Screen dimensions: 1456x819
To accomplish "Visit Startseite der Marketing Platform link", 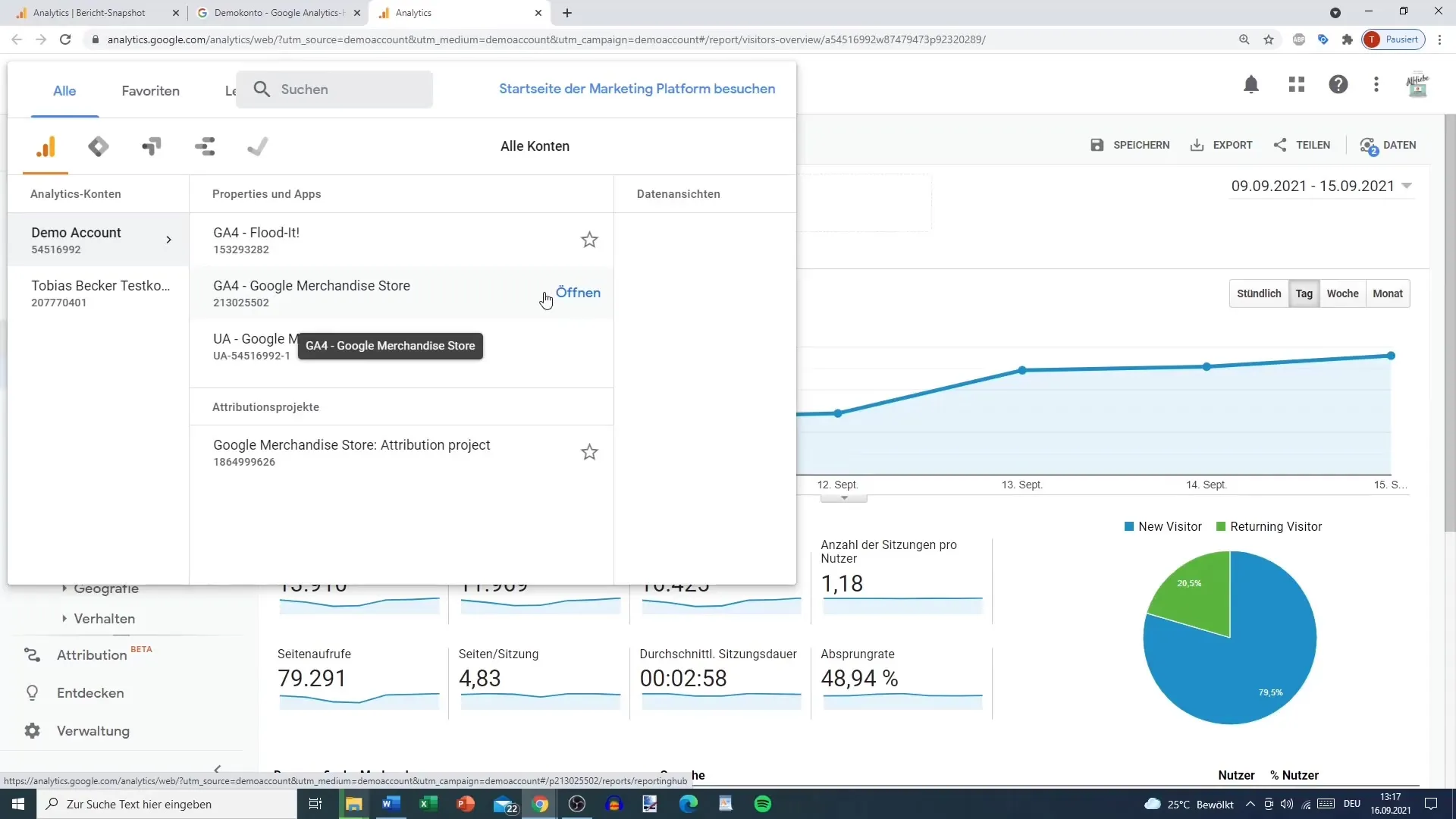I will tap(637, 89).
